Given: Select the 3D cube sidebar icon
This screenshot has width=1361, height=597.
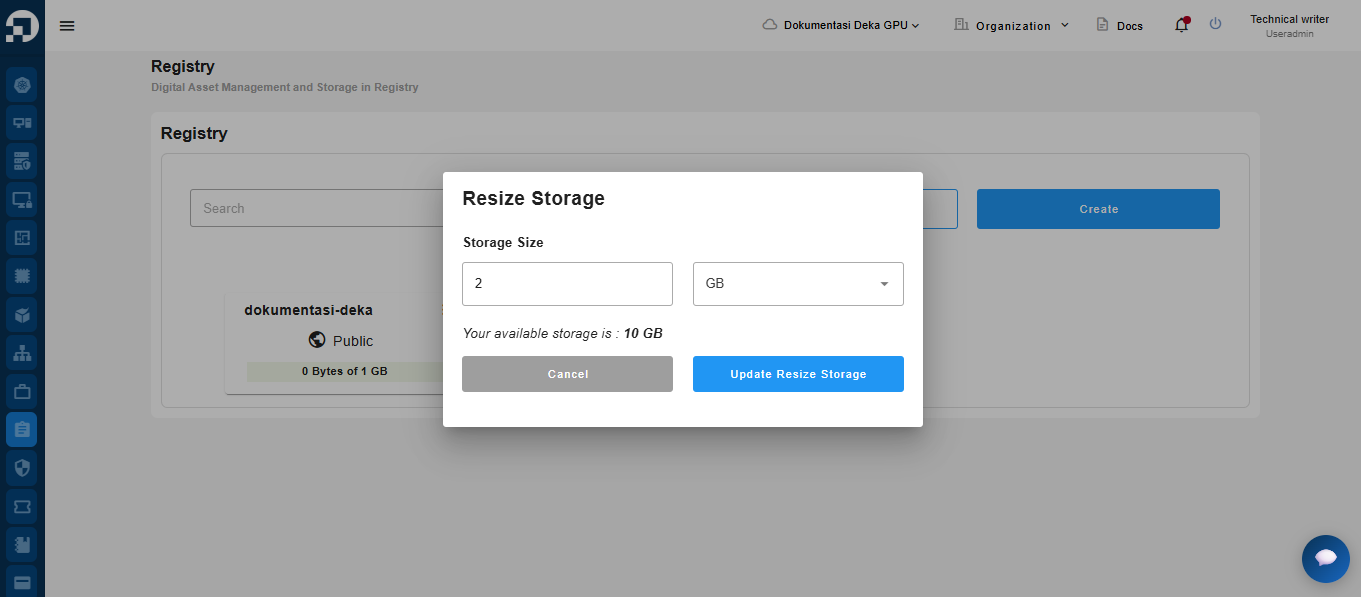Looking at the screenshot, I should (22, 314).
